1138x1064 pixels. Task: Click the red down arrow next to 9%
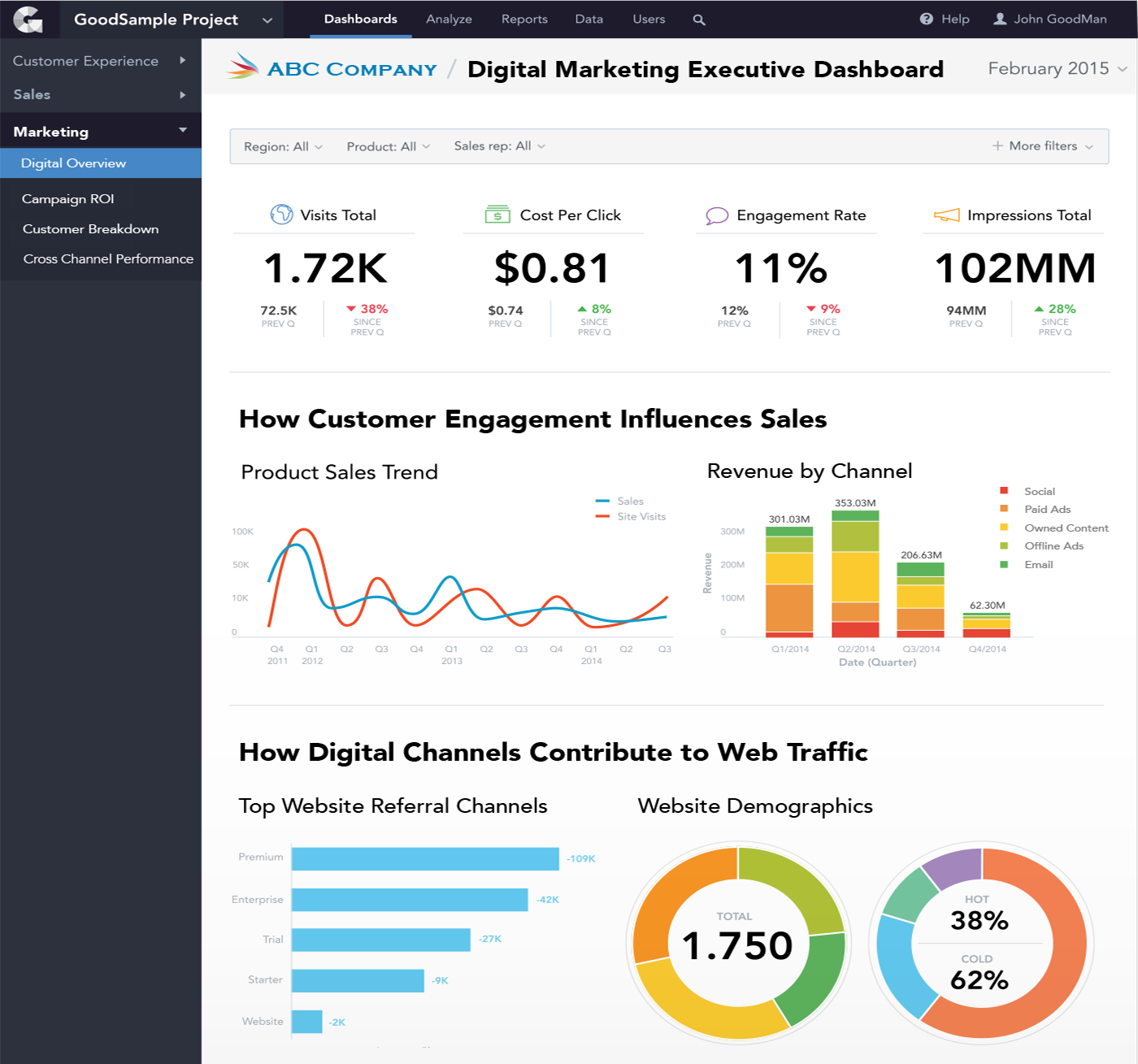click(811, 309)
